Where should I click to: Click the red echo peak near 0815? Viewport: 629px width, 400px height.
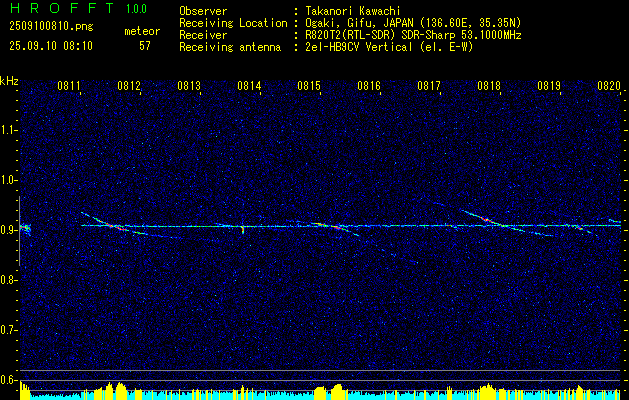[336, 227]
